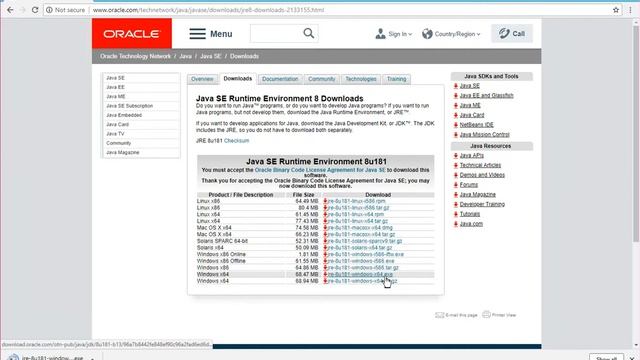This screenshot has height=360, width=640.
Task: Click the Java SDKs and Tools heading
Action: coord(491,76)
